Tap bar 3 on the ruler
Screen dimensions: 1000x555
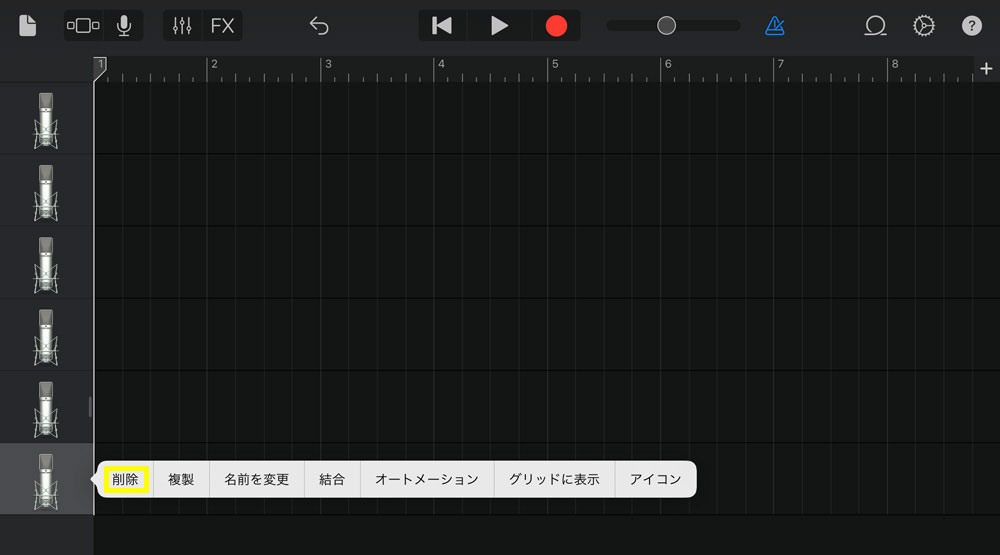pyautogui.click(x=328, y=64)
